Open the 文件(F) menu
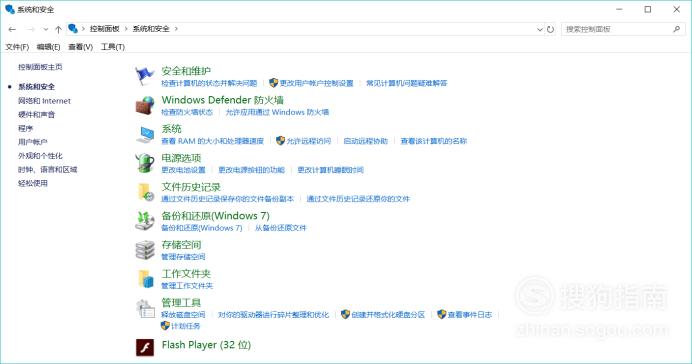The height and width of the screenshot is (364, 692). point(17,47)
